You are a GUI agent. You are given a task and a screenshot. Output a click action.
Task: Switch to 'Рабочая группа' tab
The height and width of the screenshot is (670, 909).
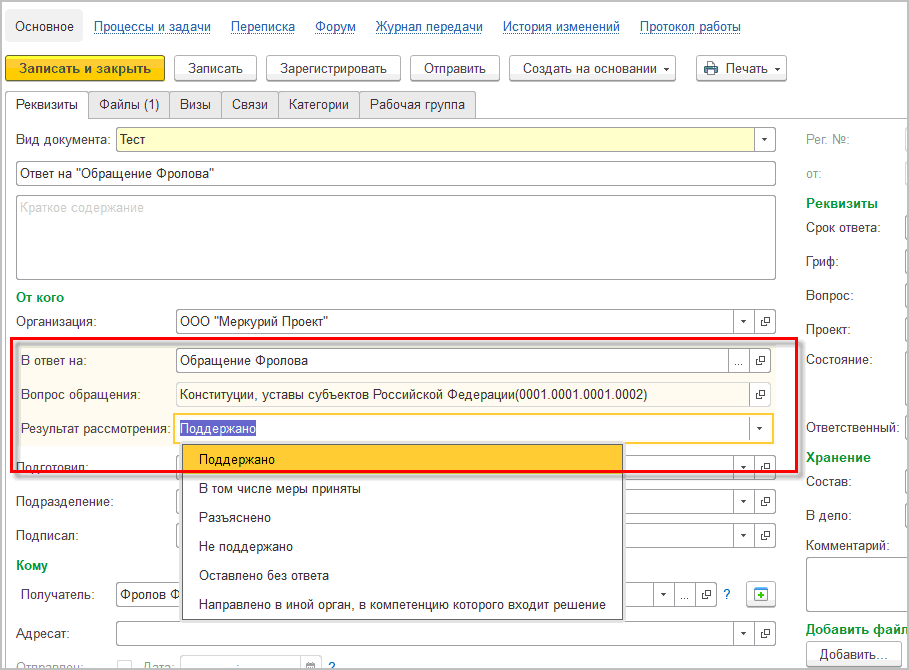pyautogui.click(x=417, y=105)
